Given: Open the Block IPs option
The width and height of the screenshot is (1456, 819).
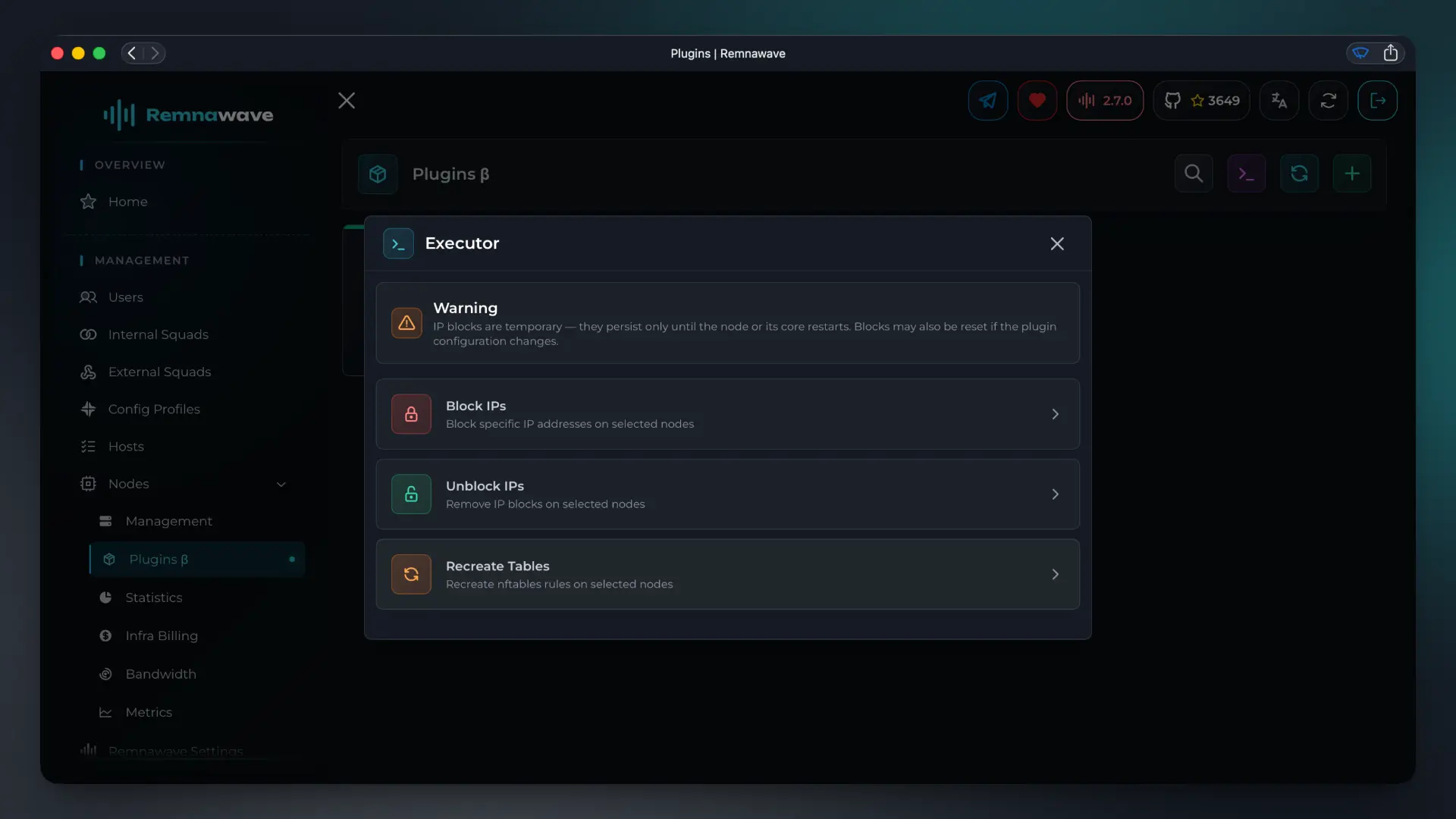Looking at the screenshot, I should (727, 414).
